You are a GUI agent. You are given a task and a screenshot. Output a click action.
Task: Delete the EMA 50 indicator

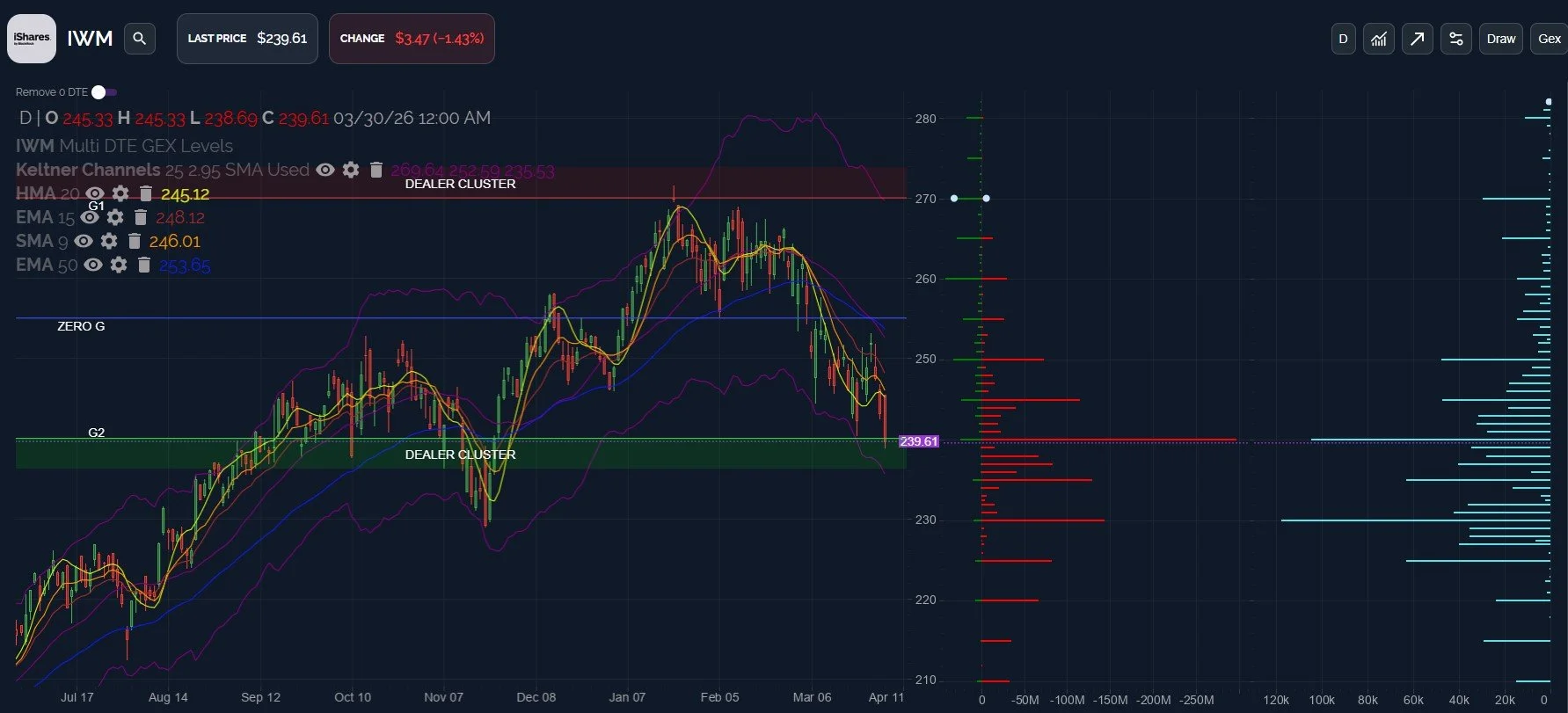(x=143, y=265)
